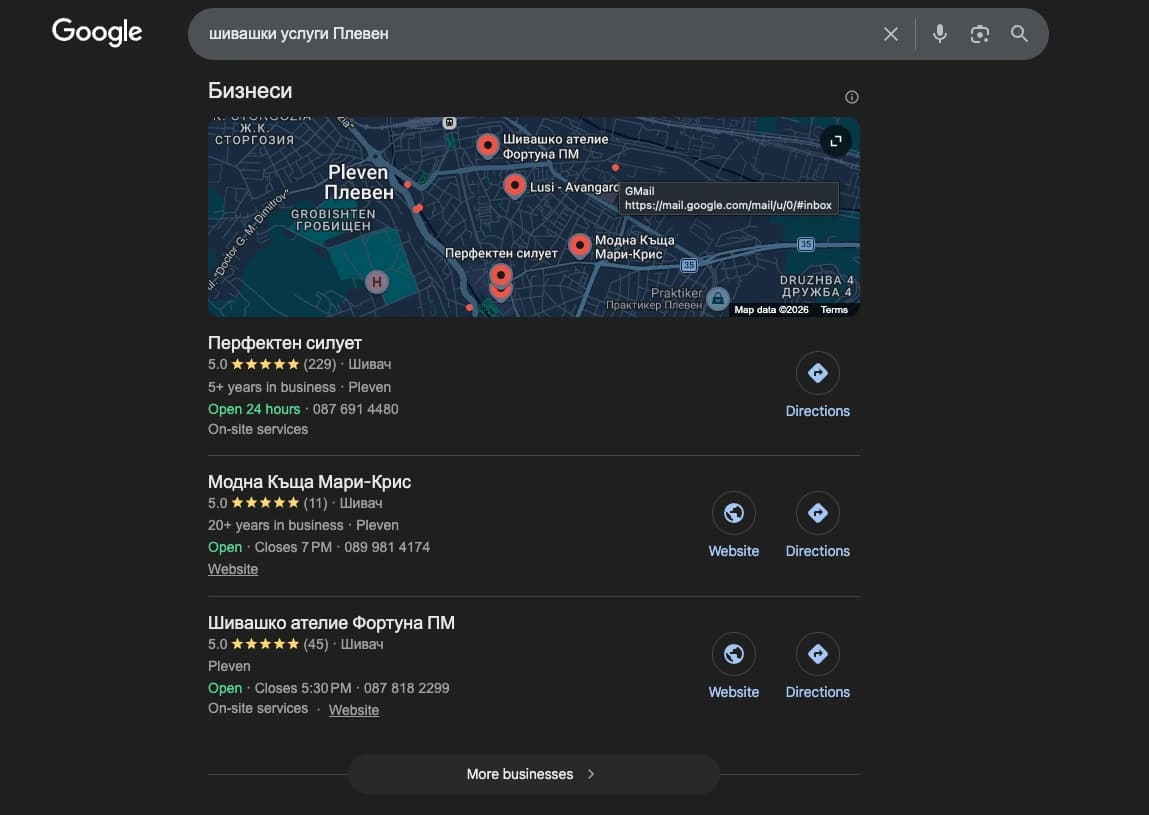This screenshot has width=1149, height=815.
Task: Expand the map to fullscreen view
Action: (x=835, y=141)
